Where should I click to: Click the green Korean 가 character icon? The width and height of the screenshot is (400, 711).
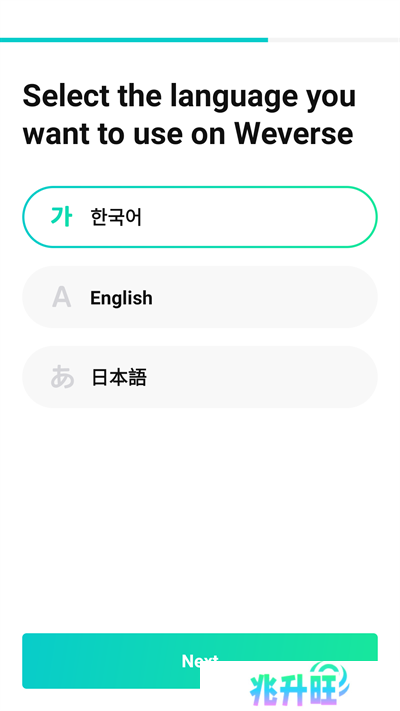click(x=61, y=217)
